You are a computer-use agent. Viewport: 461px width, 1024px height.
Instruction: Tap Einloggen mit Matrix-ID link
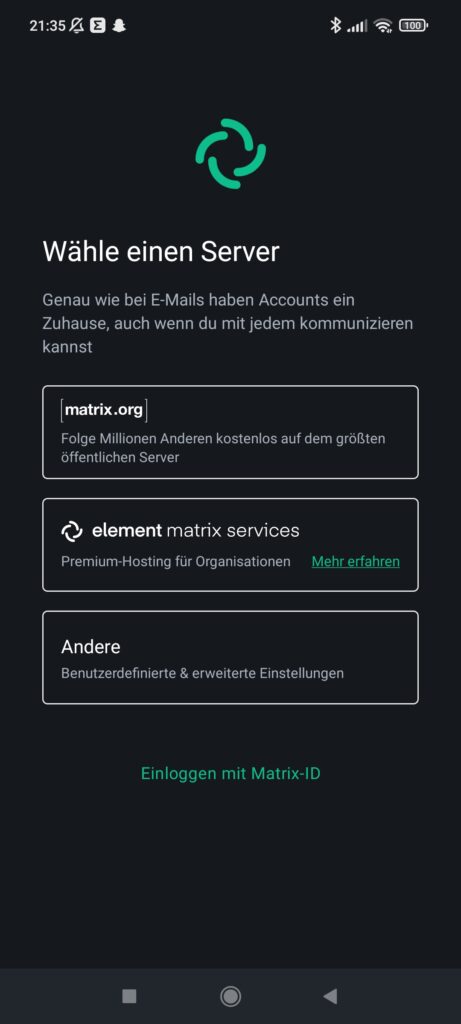230,773
